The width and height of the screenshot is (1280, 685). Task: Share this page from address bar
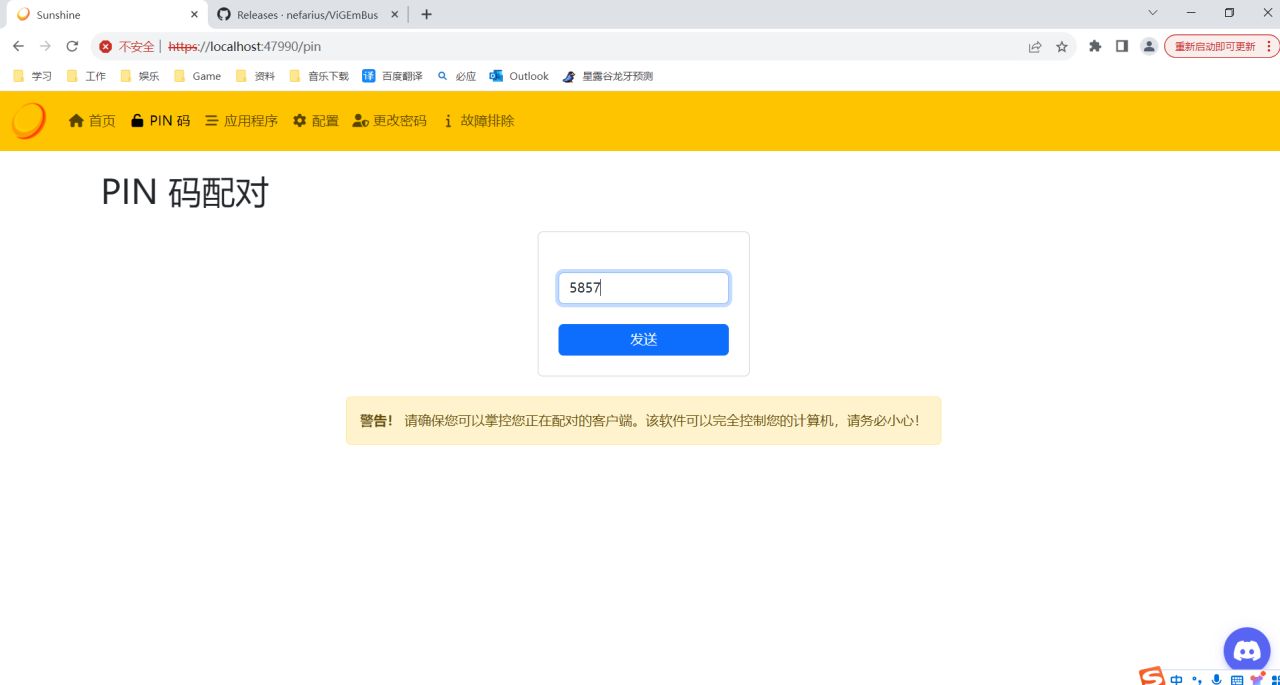(x=1035, y=46)
